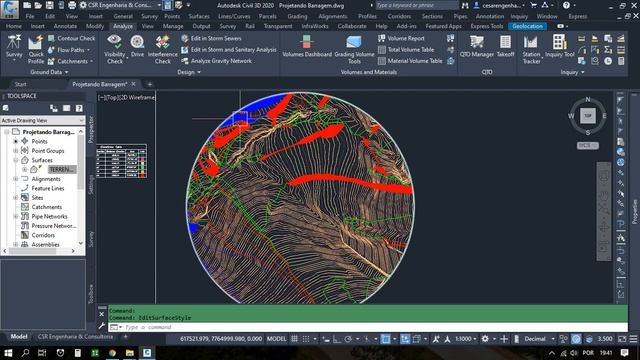
Task: Toggle polar tracking
Action: coord(348,339)
